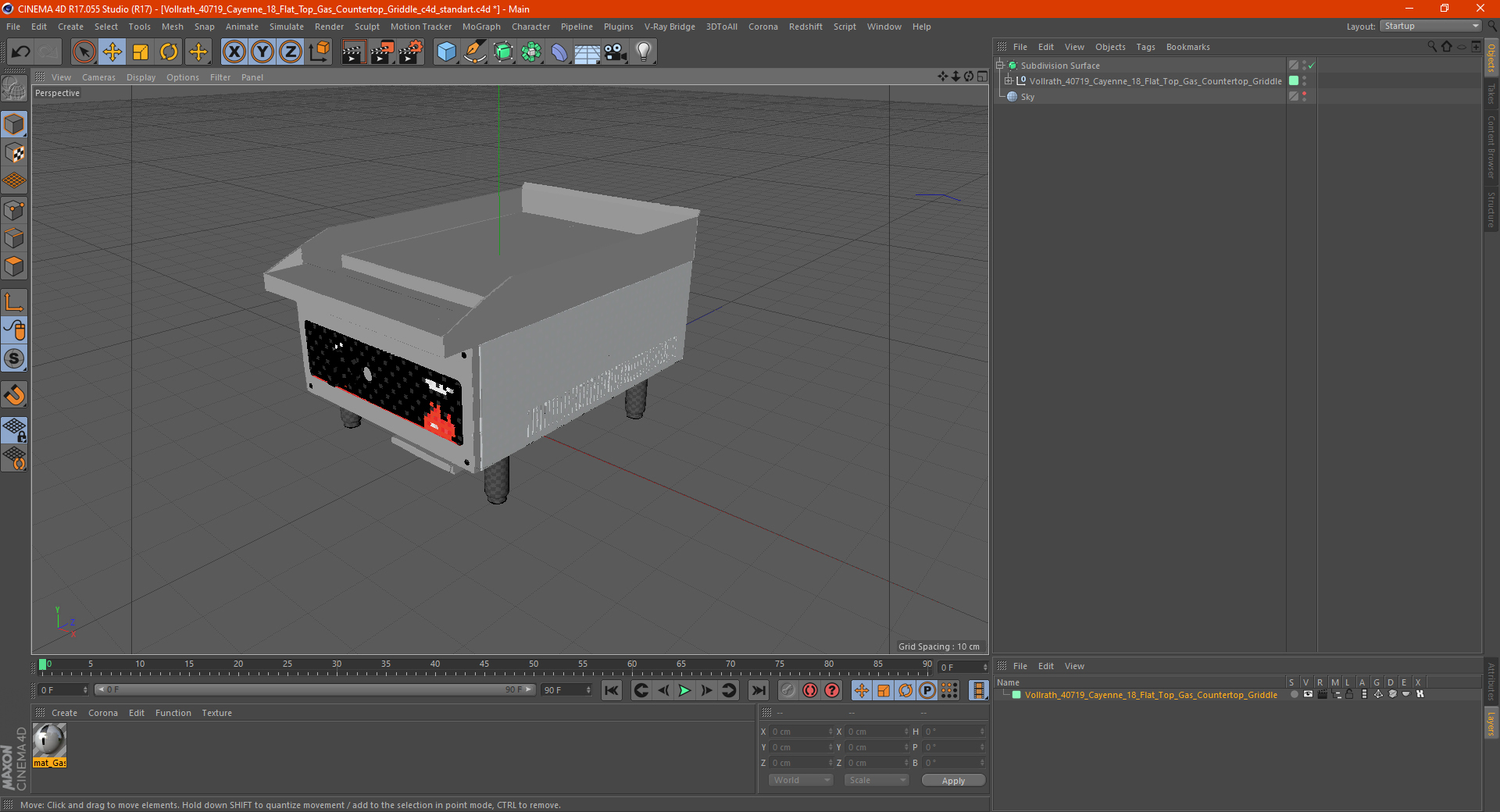The image size is (1500, 812).
Task: Open viewport Cameras menu
Action: coord(98,77)
